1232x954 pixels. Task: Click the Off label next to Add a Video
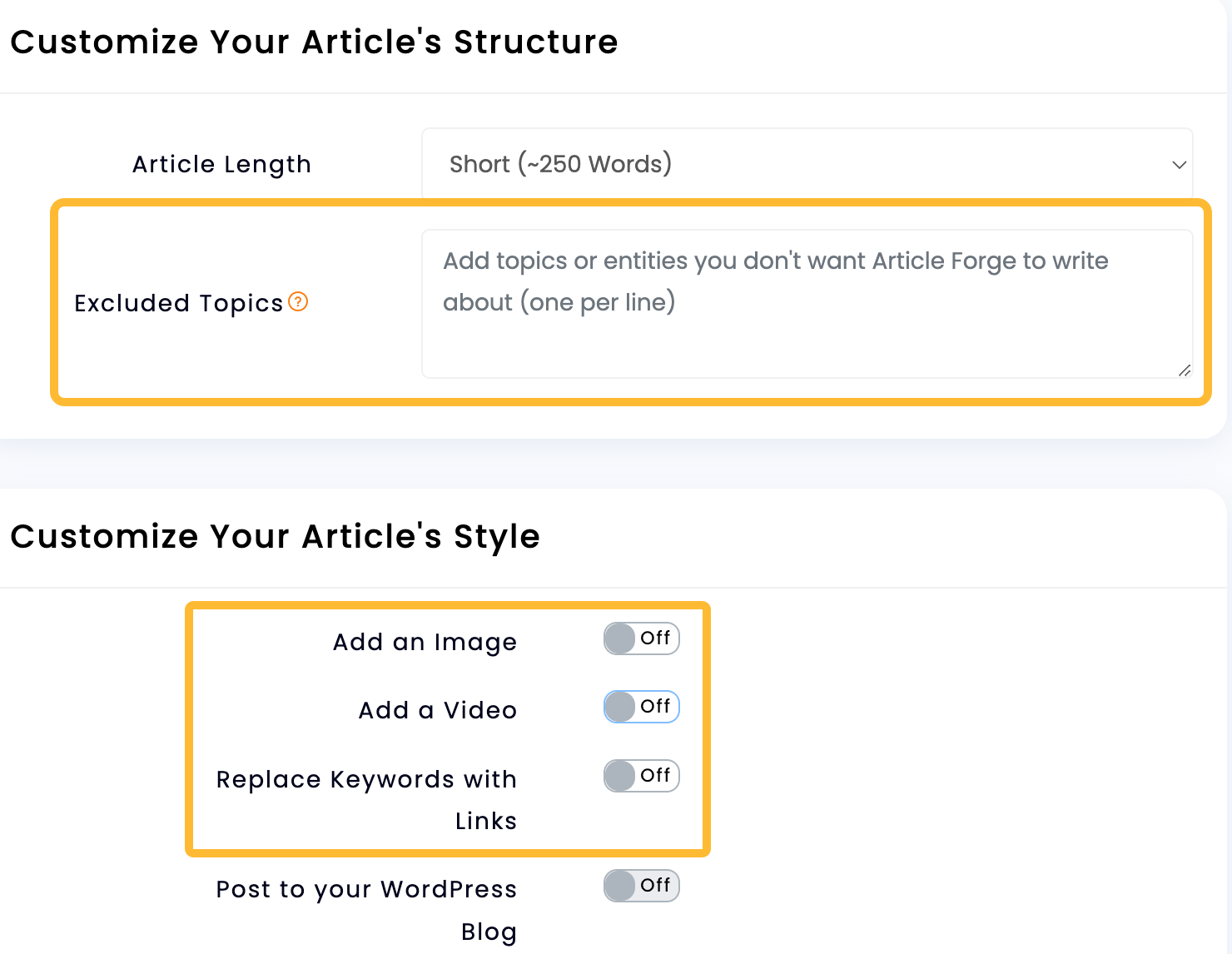(656, 707)
